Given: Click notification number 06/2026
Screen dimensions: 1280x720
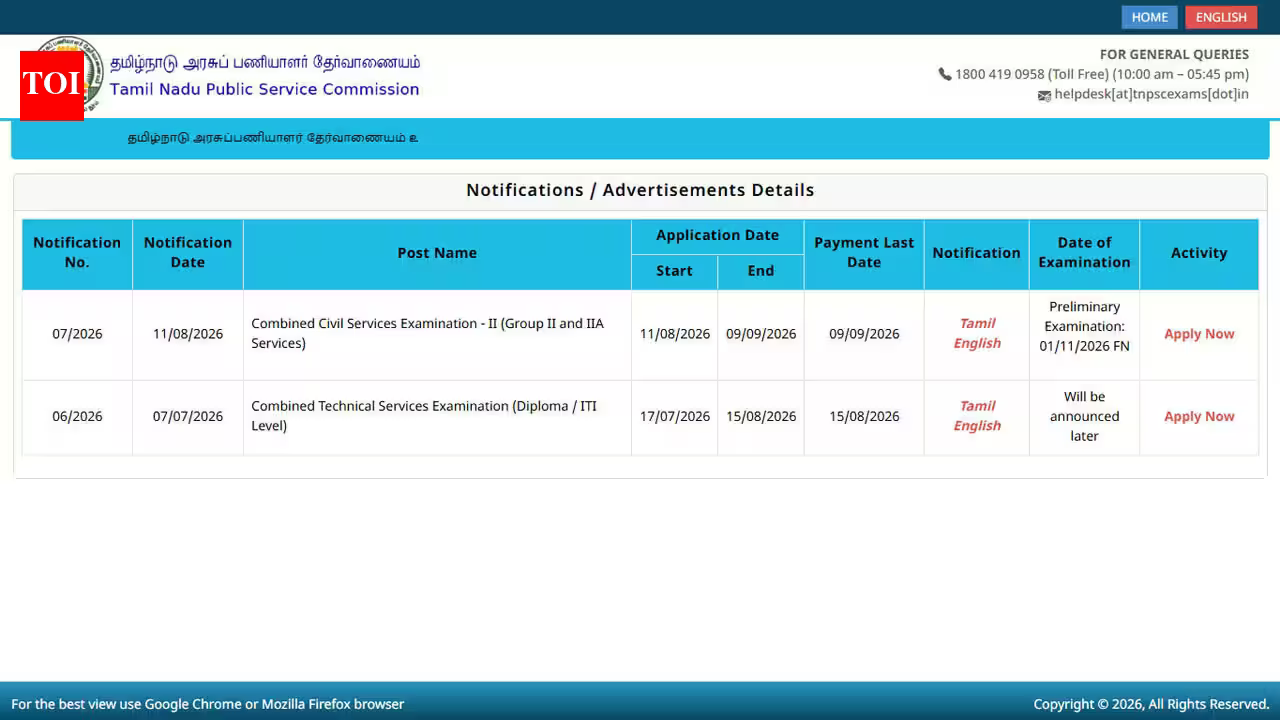Looking at the screenshot, I should click(x=77, y=416).
